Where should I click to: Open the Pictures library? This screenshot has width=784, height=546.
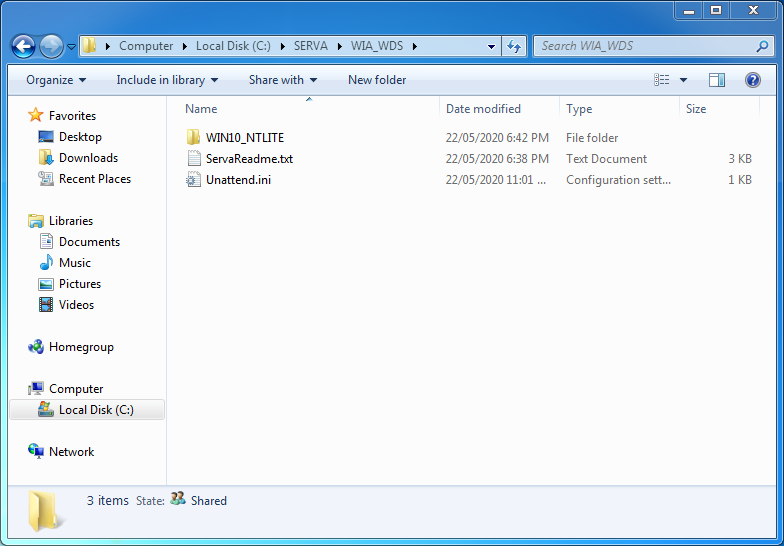coord(80,284)
